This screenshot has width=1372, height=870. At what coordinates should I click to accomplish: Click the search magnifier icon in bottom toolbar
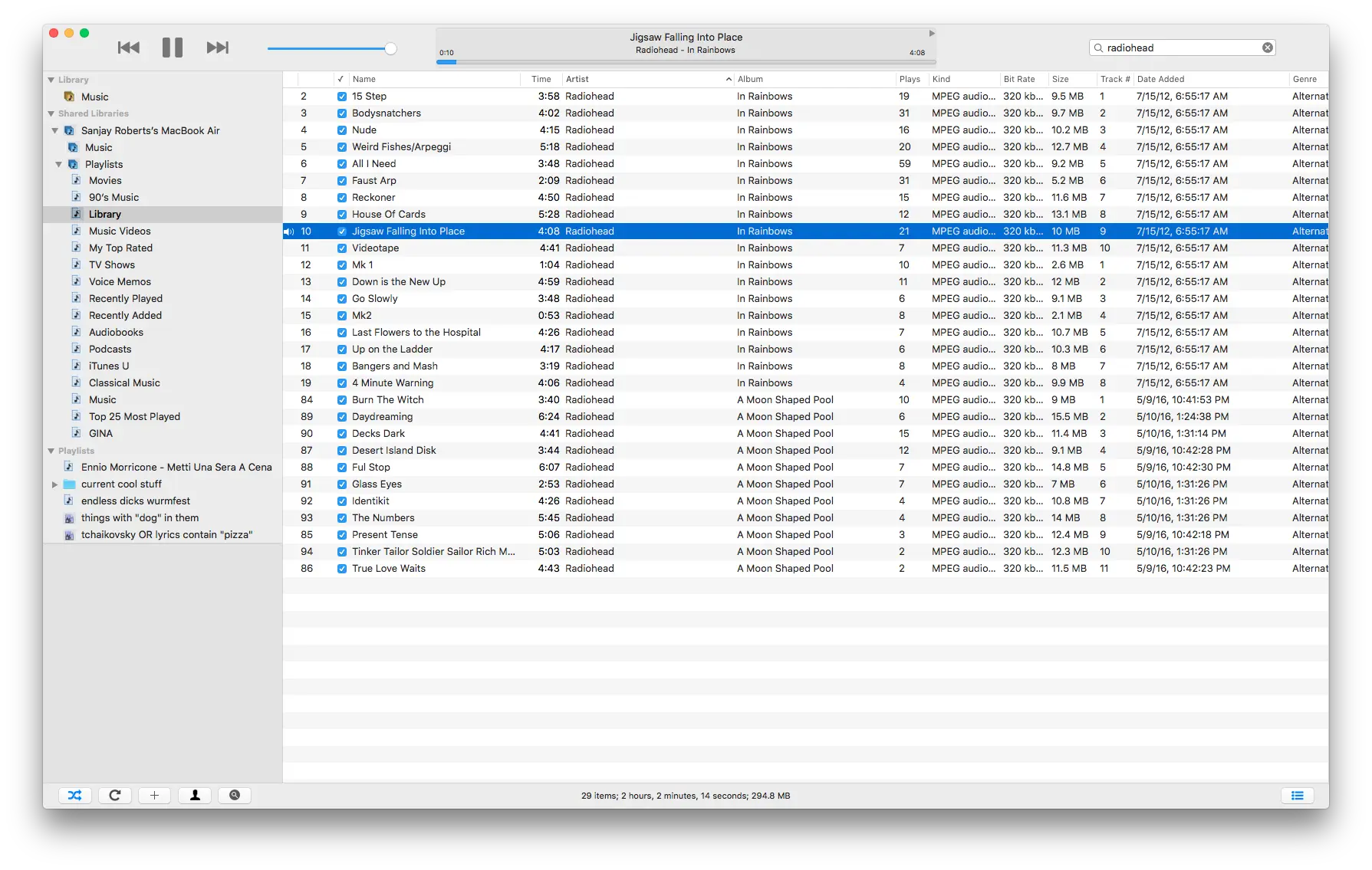click(x=234, y=795)
